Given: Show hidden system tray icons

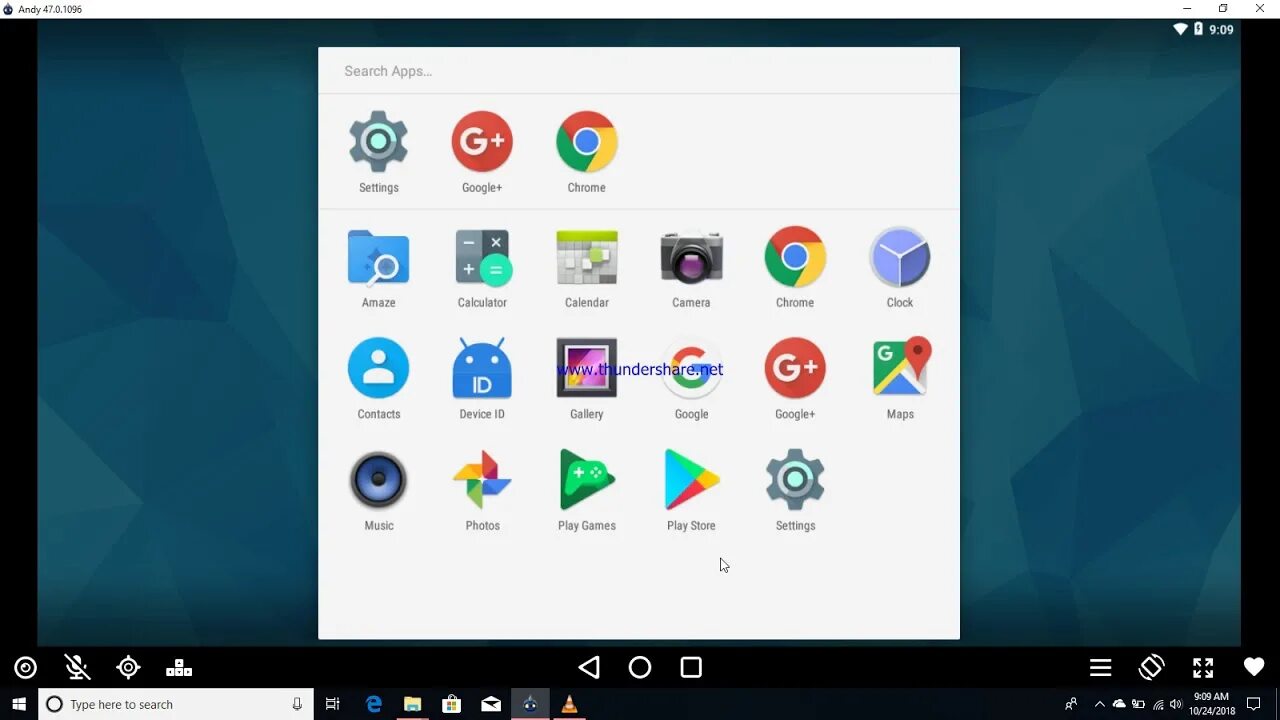Looking at the screenshot, I should [1099, 704].
